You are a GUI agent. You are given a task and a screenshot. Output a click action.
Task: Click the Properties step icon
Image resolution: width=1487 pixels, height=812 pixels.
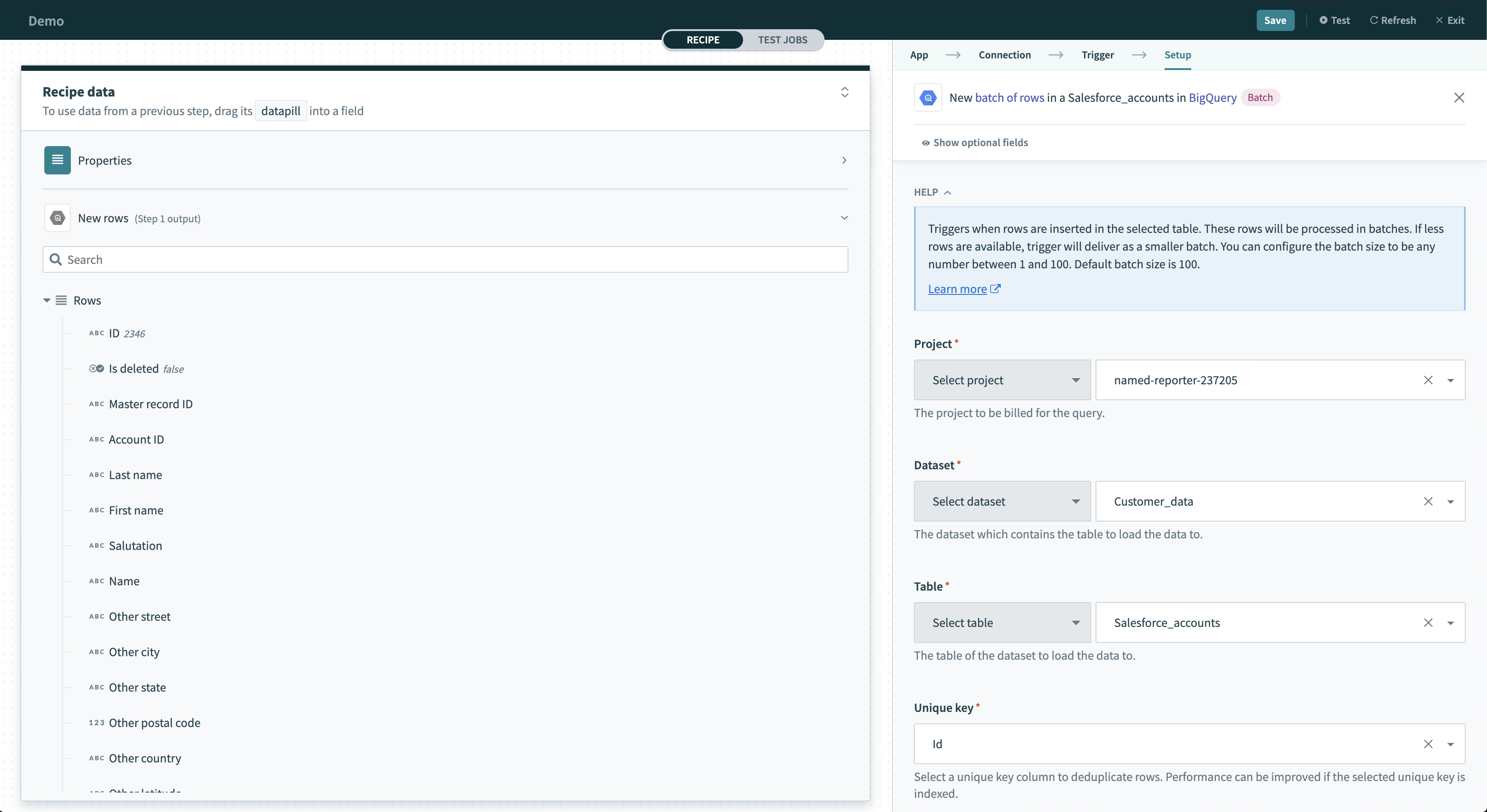pos(57,159)
